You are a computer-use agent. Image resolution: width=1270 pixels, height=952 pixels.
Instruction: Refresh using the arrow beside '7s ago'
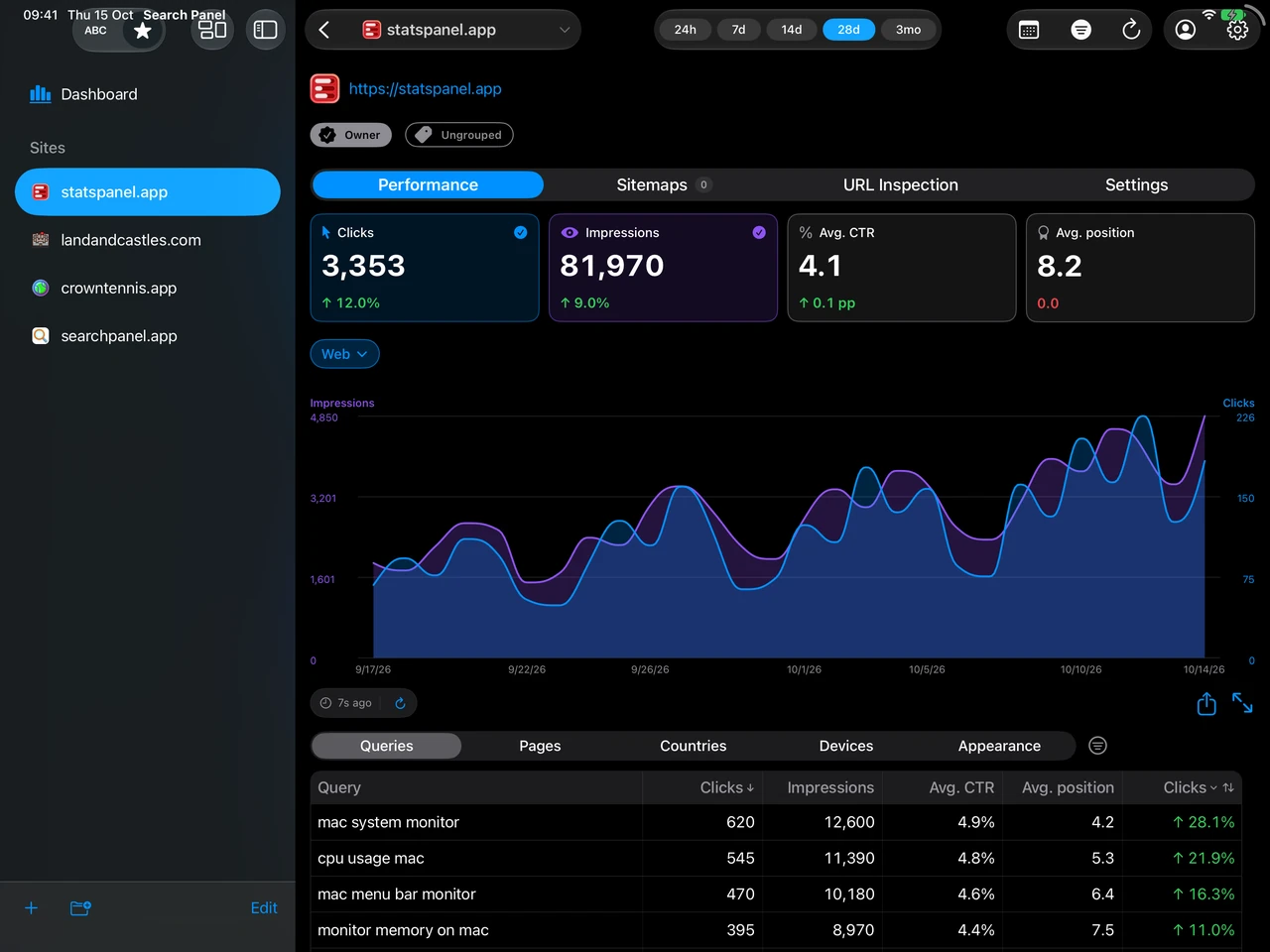(x=400, y=703)
